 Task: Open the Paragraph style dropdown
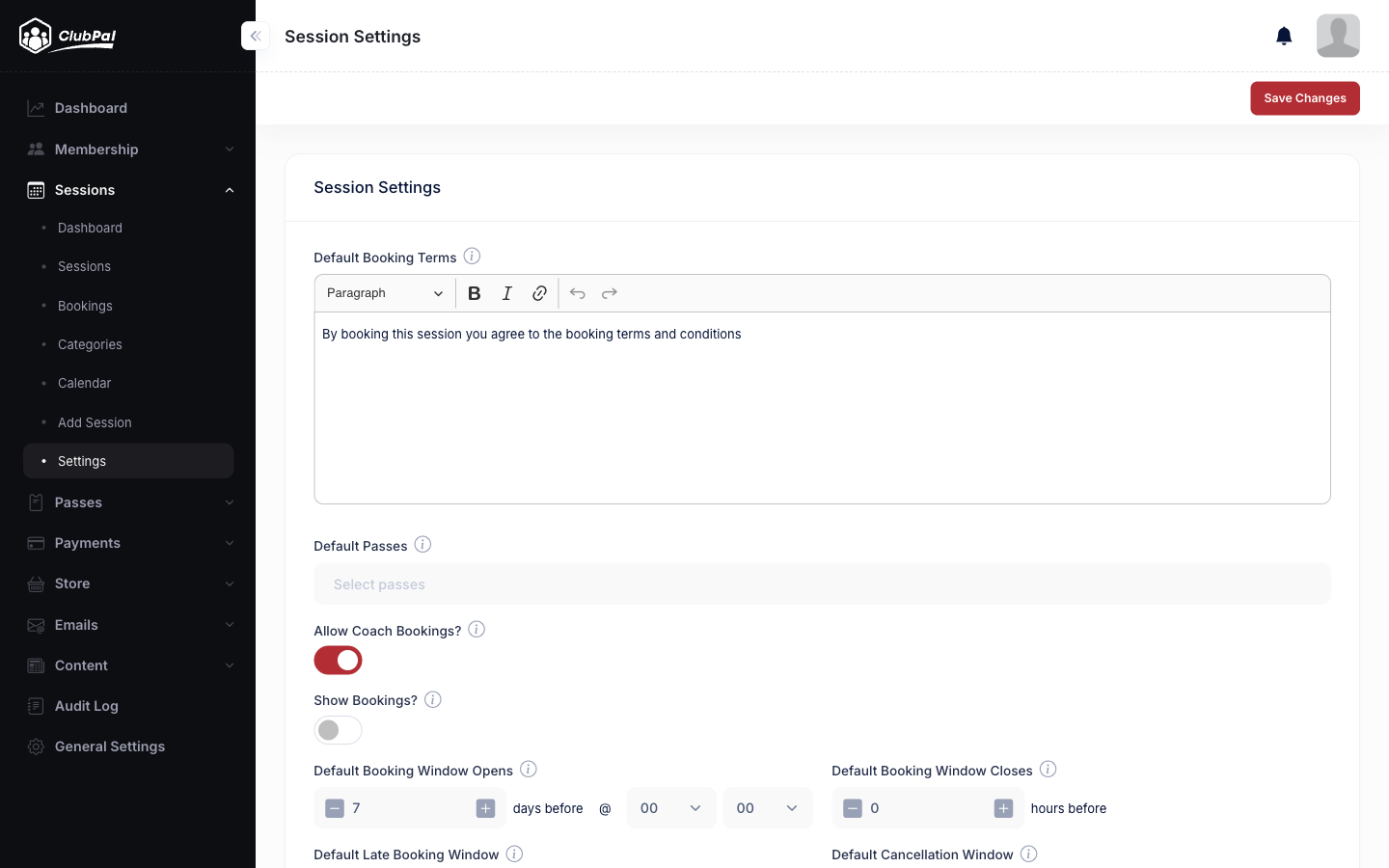click(384, 293)
